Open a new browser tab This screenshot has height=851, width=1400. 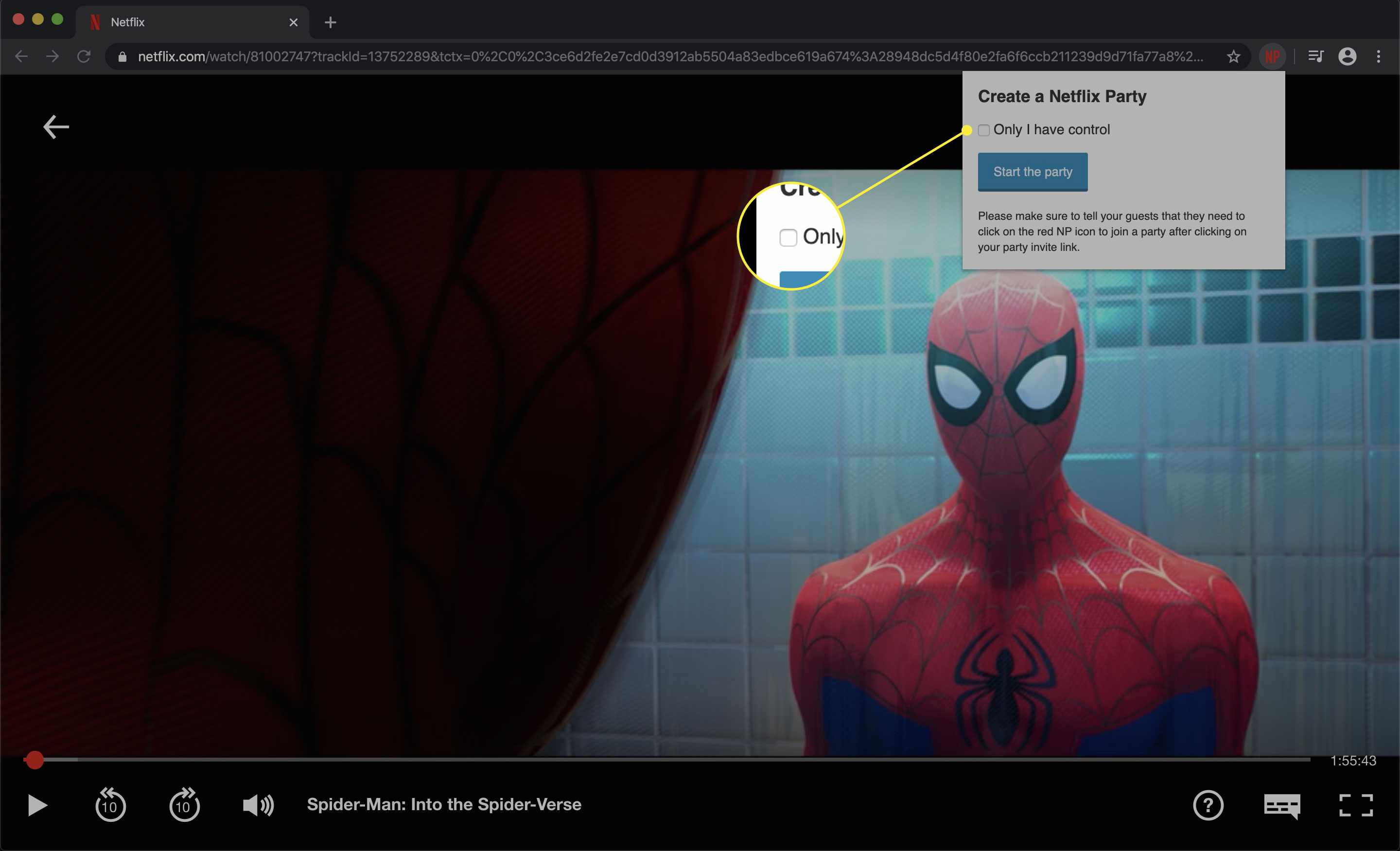click(330, 22)
